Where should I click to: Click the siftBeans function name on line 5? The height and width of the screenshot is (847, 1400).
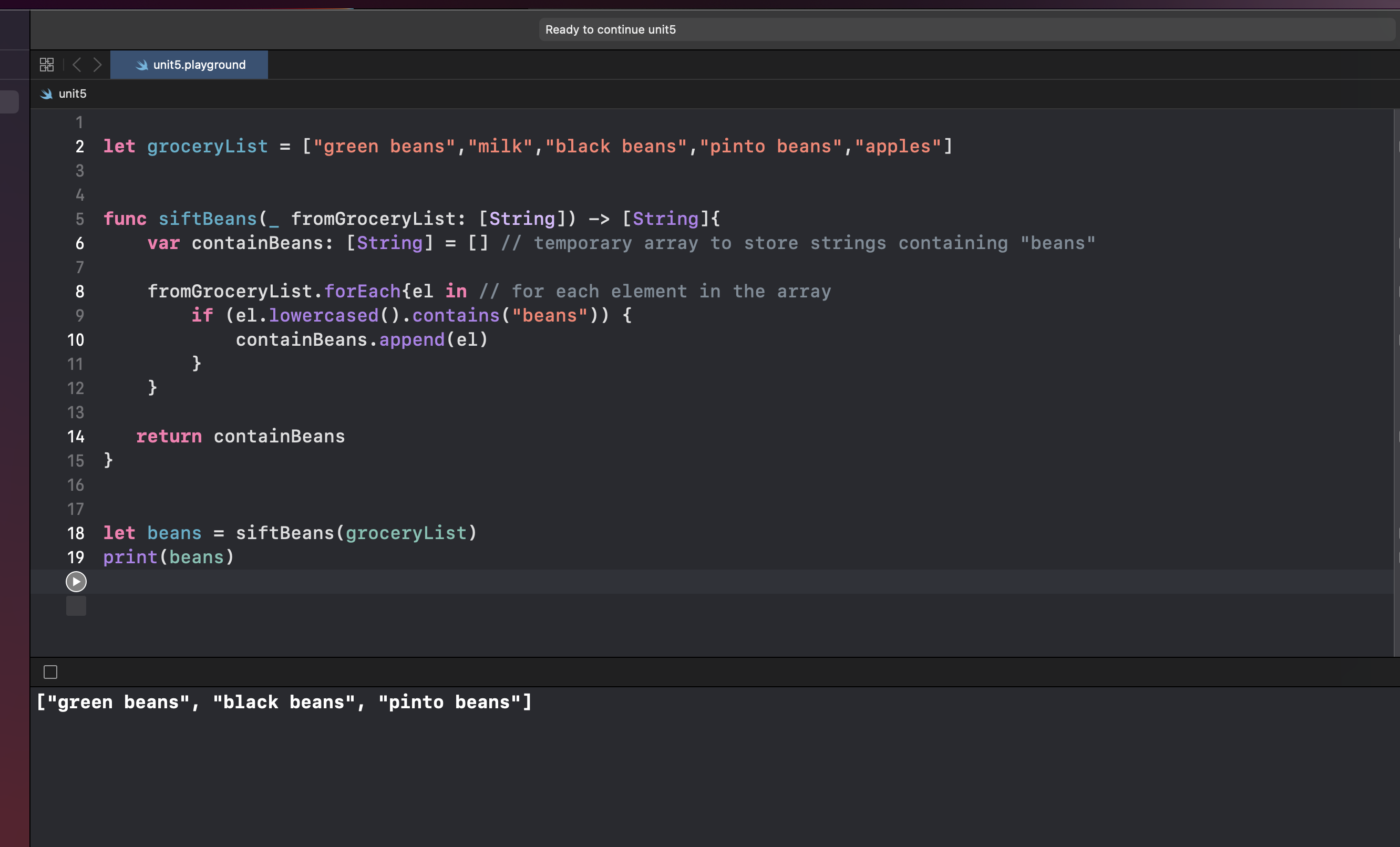point(208,219)
